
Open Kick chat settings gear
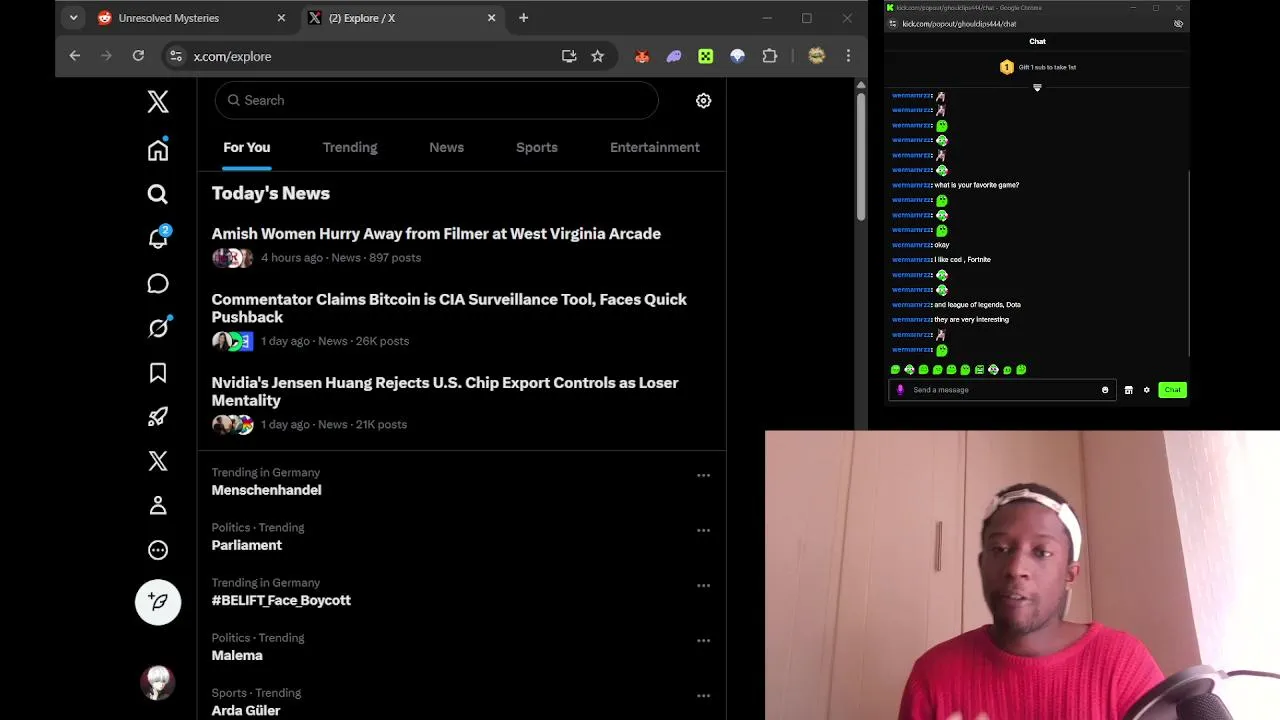1147,390
